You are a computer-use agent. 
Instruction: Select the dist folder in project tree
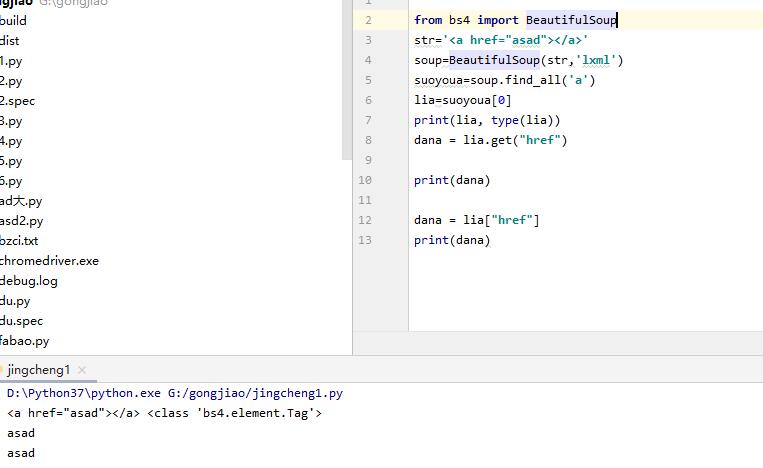coord(10,40)
